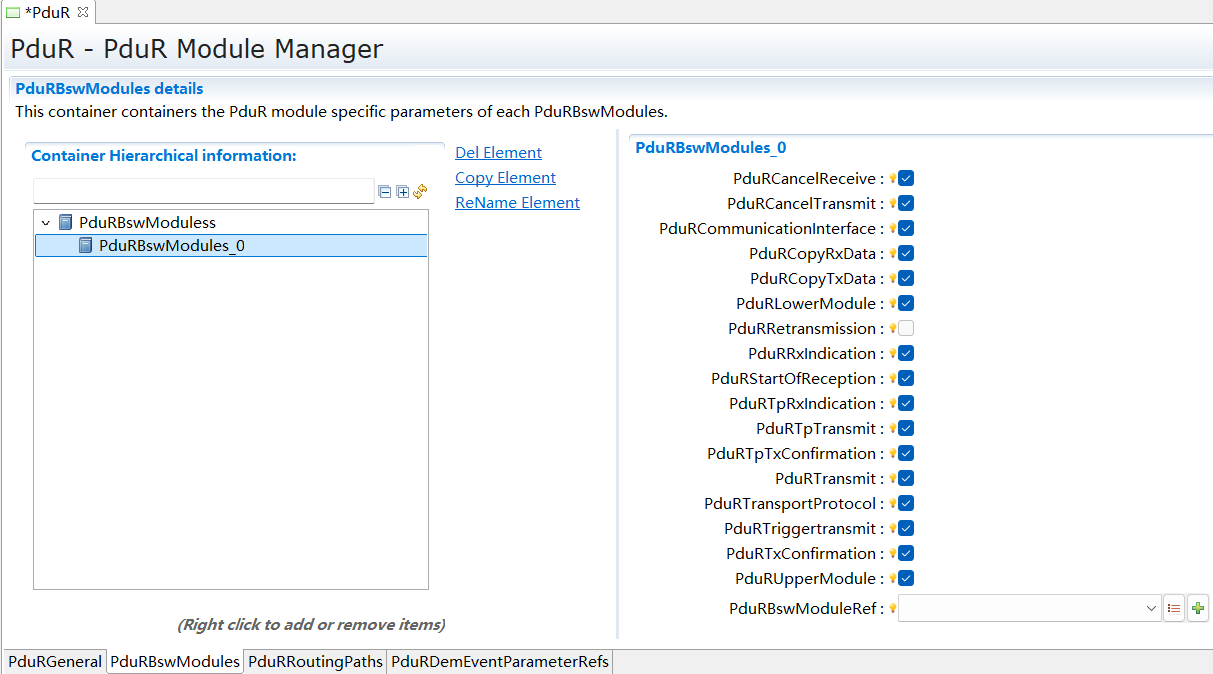
Task: Switch to the PduRGeneral tab
Action: (54, 661)
